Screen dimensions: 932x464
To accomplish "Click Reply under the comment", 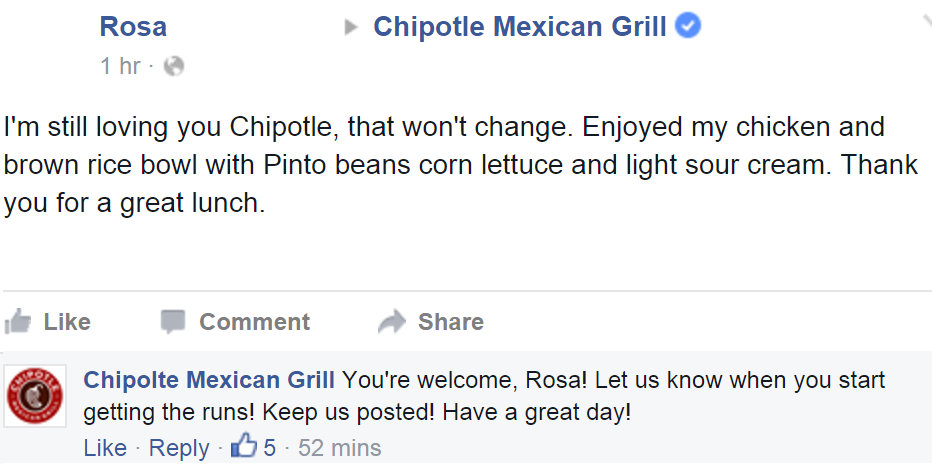I will (x=179, y=447).
